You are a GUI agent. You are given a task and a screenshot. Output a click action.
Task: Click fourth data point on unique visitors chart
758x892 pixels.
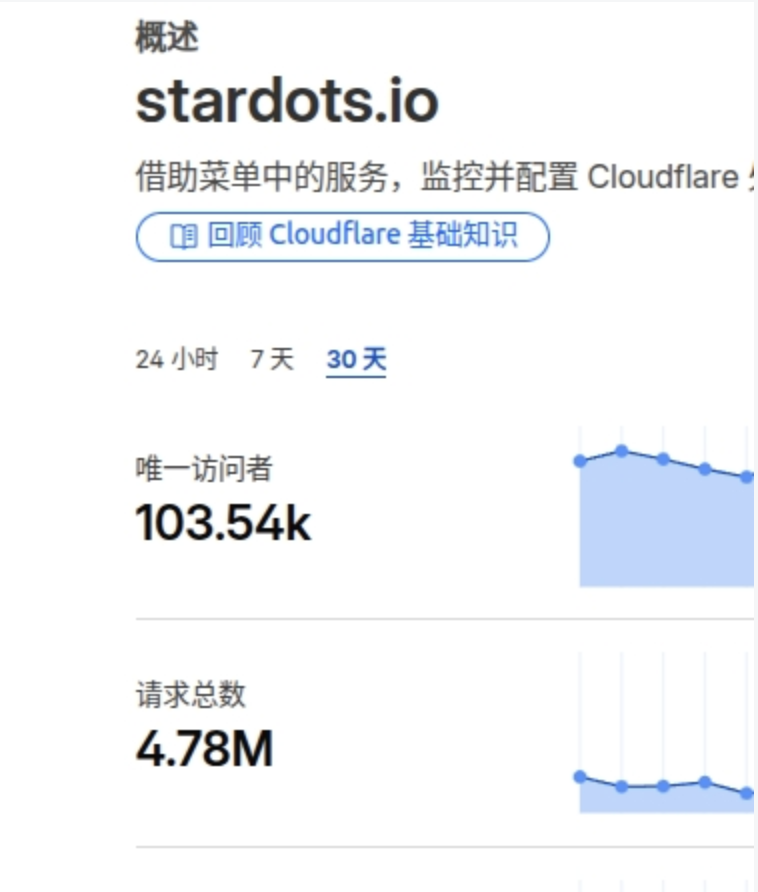coord(705,469)
